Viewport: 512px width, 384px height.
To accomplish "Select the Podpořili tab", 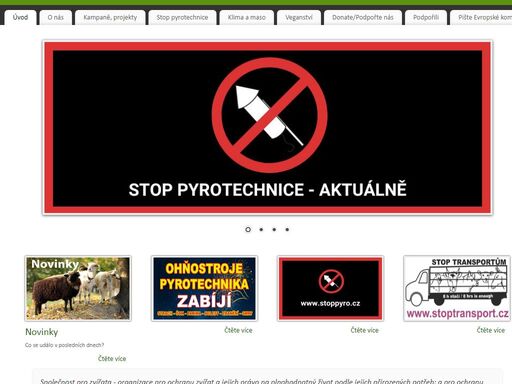I will click(x=426, y=17).
